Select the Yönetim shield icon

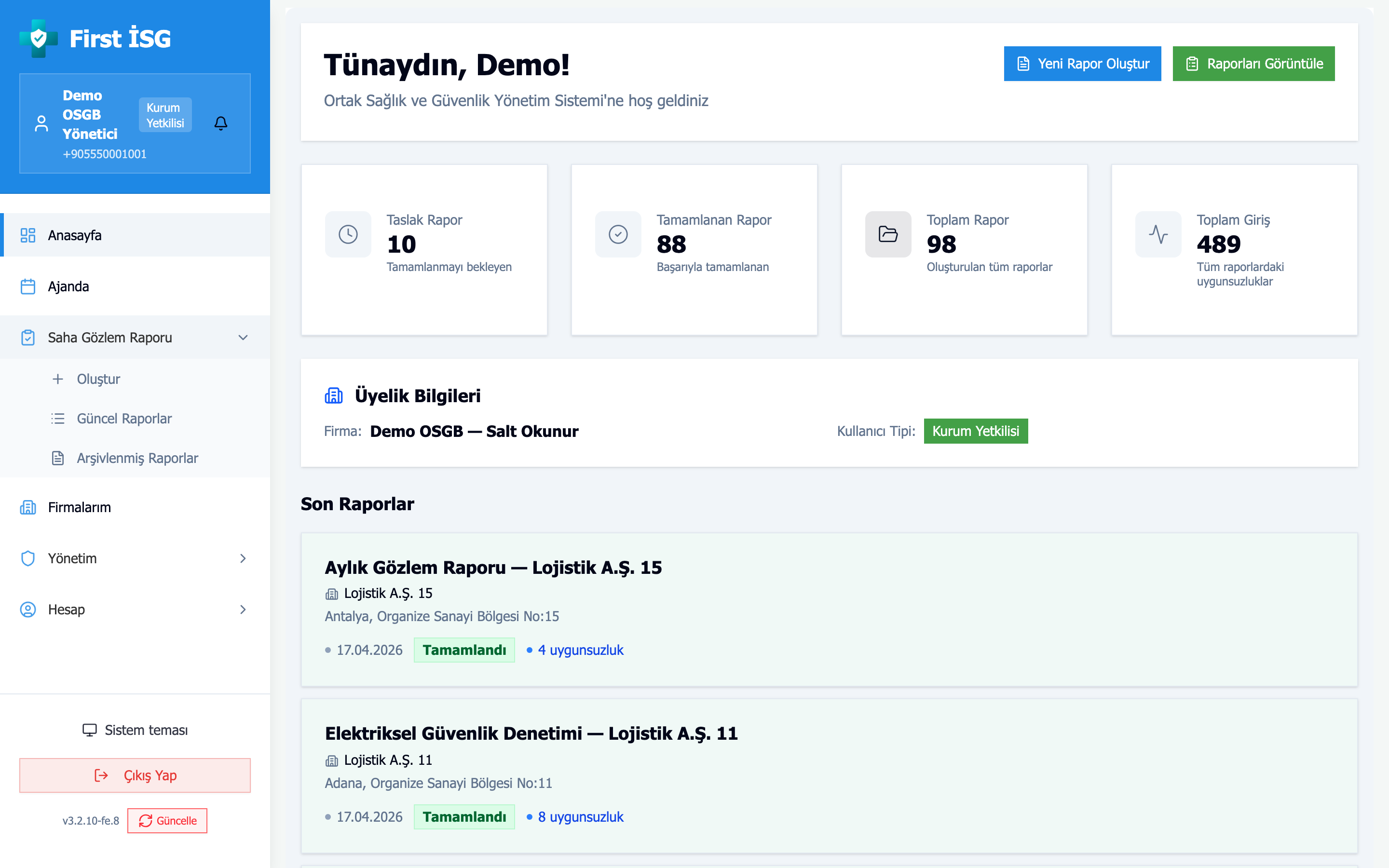tap(27, 558)
